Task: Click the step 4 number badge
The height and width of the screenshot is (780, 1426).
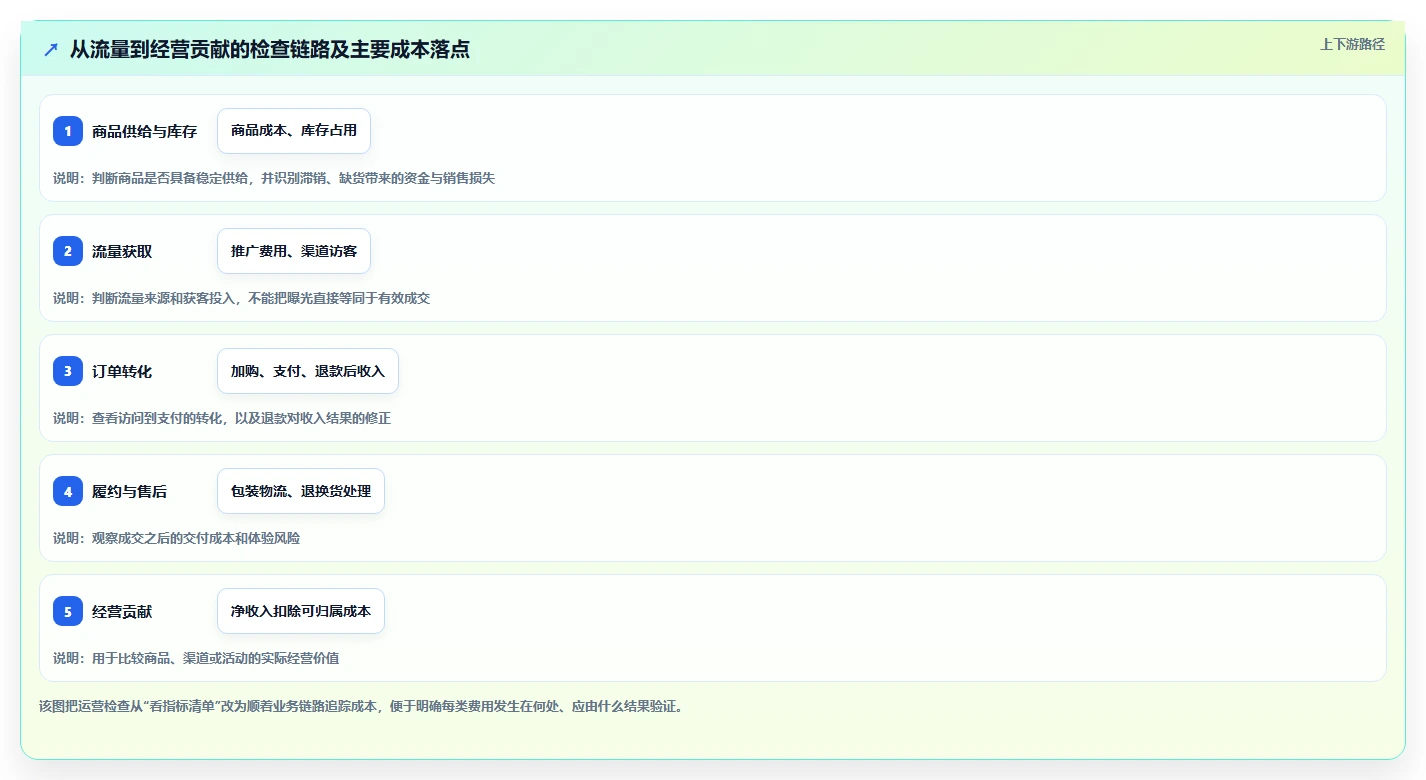Action: [x=68, y=491]
